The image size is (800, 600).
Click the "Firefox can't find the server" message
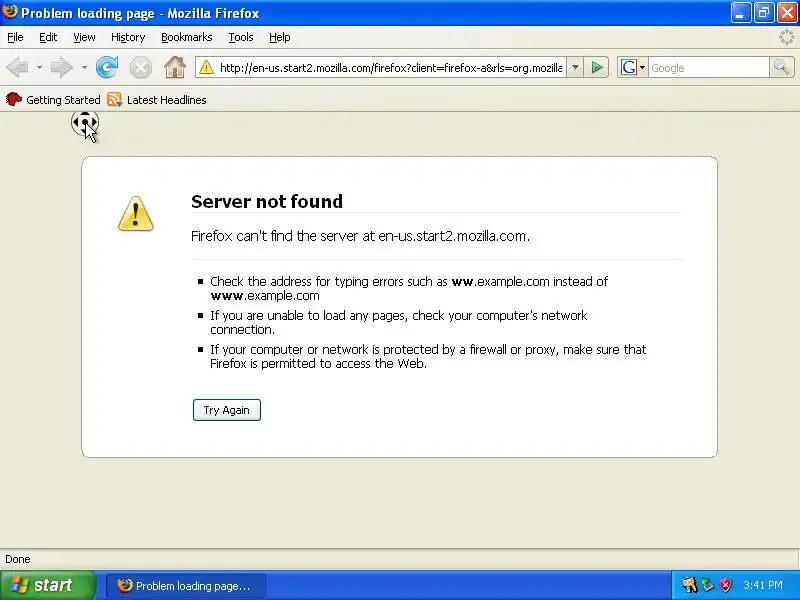(360, 236)
